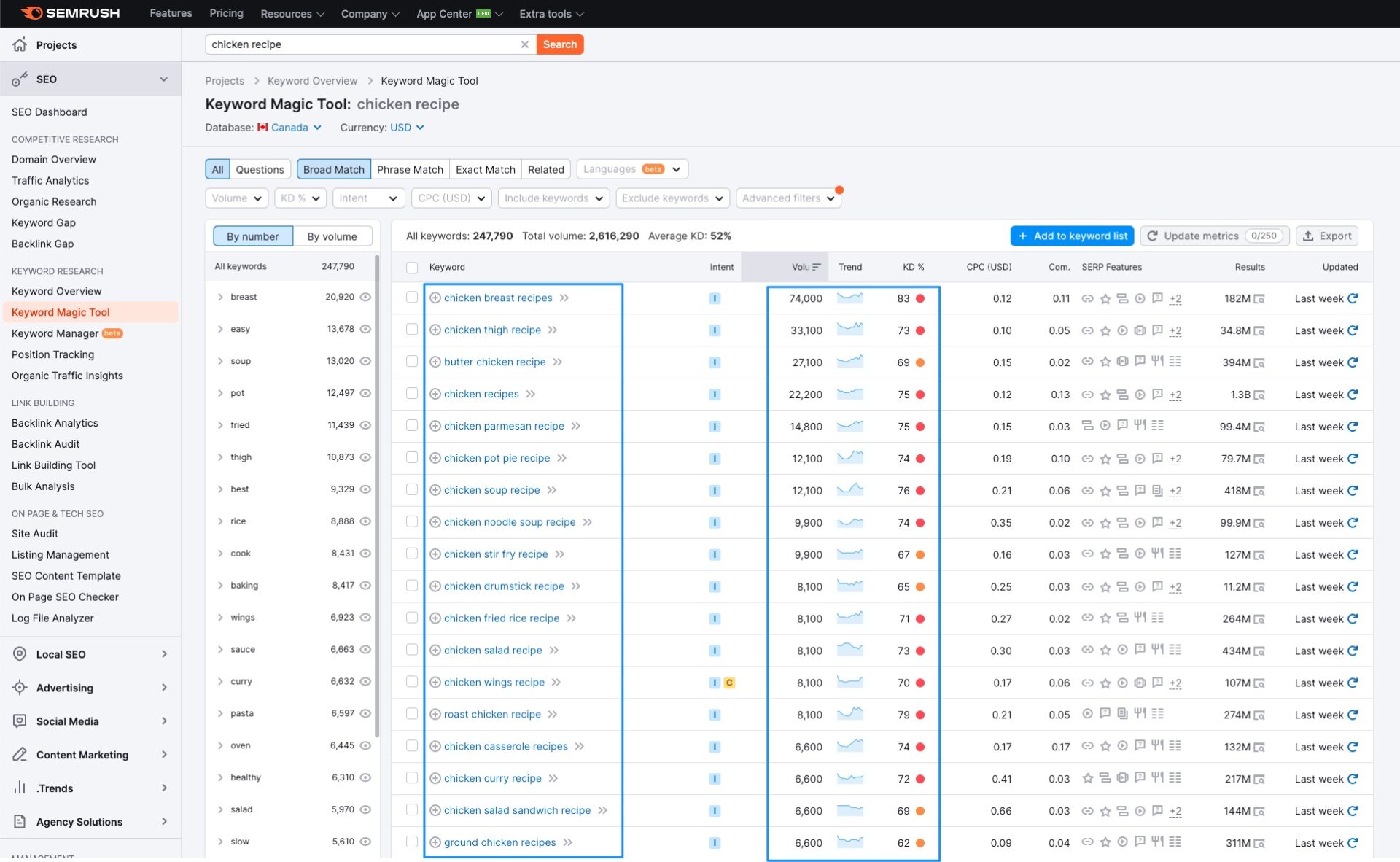Switch to the Questions tab

(x=260, y=169)
